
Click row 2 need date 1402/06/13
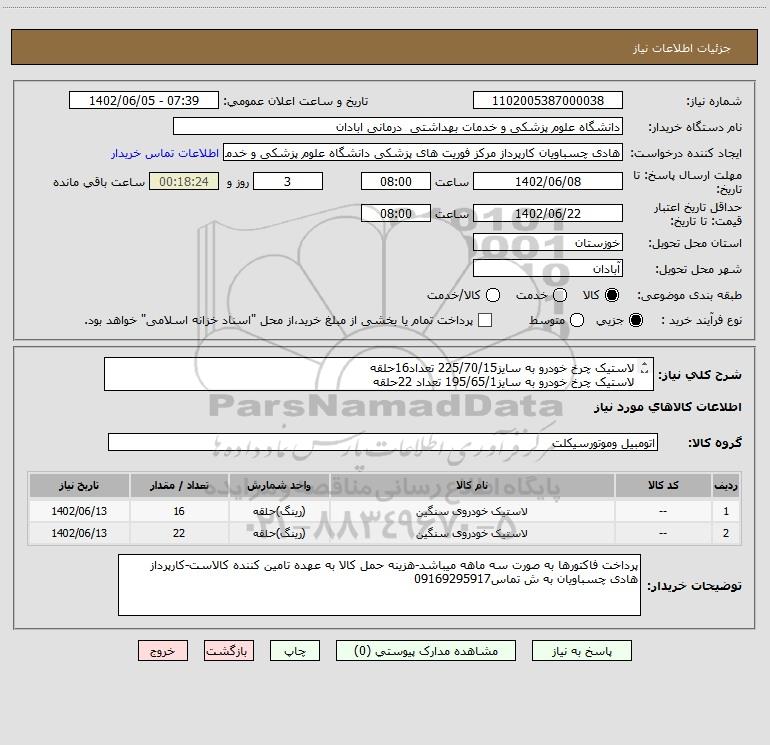tap(79, 533)
